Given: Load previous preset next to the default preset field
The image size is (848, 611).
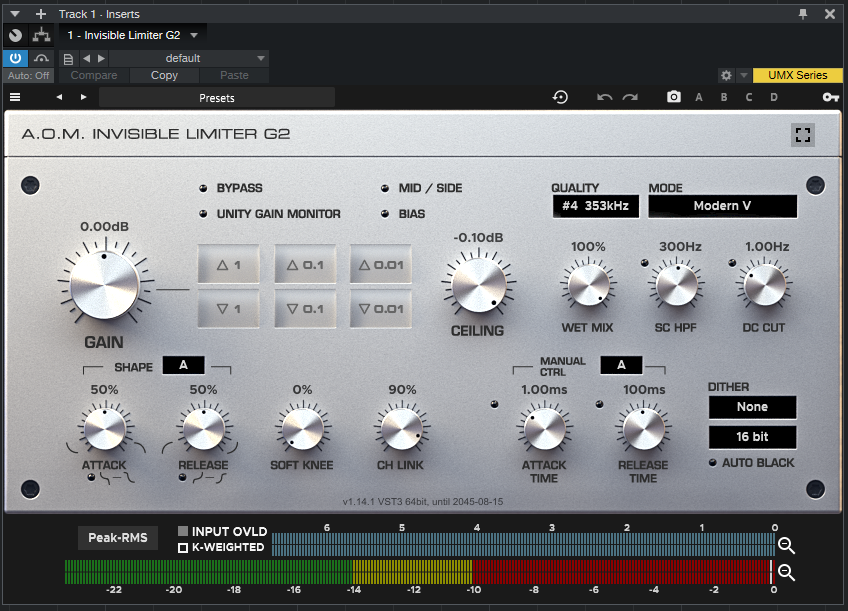Looking at the screenshot, I should click(87, 58).
